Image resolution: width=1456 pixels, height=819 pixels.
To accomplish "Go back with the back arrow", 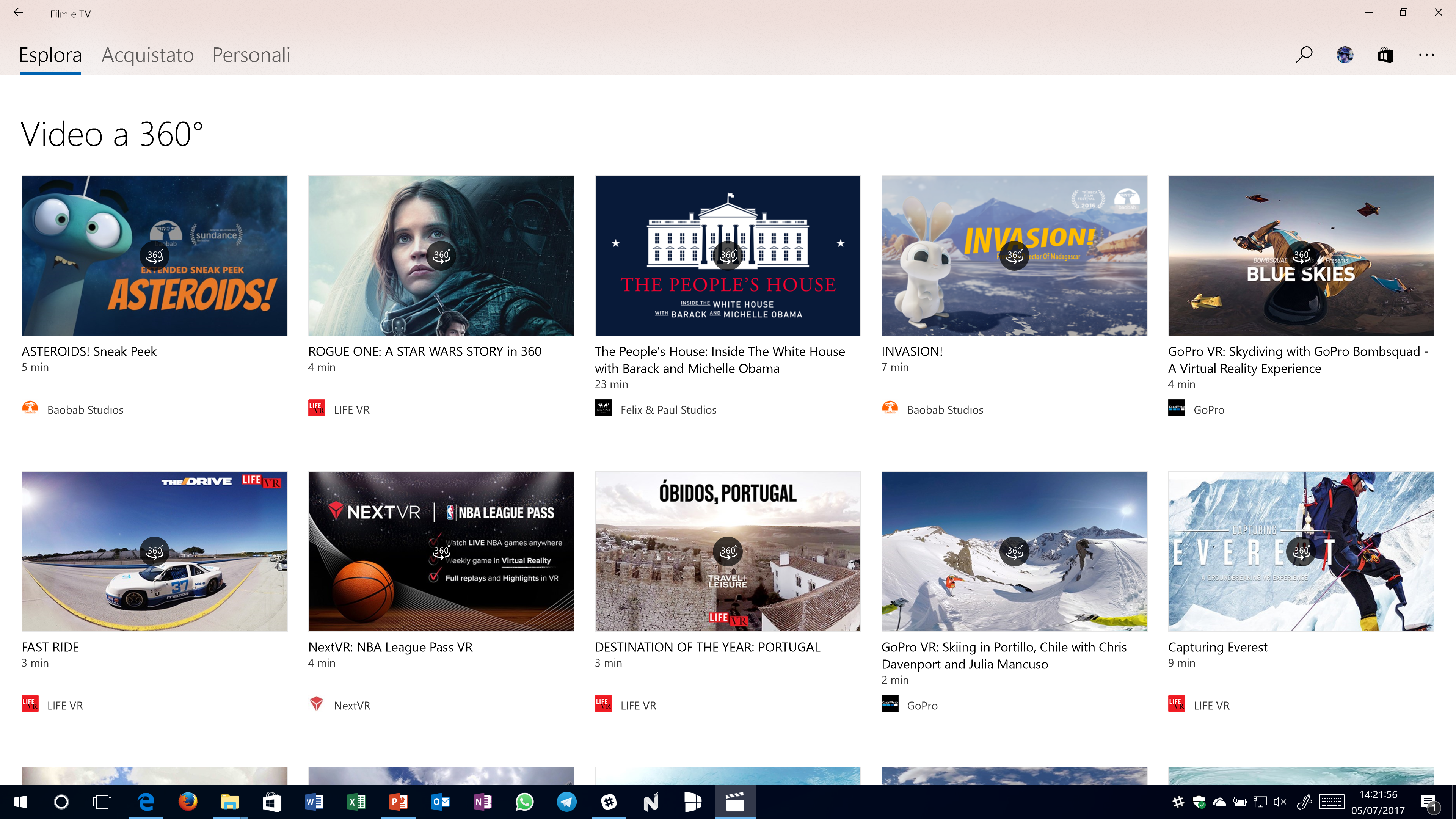I will tap(18, 13).
